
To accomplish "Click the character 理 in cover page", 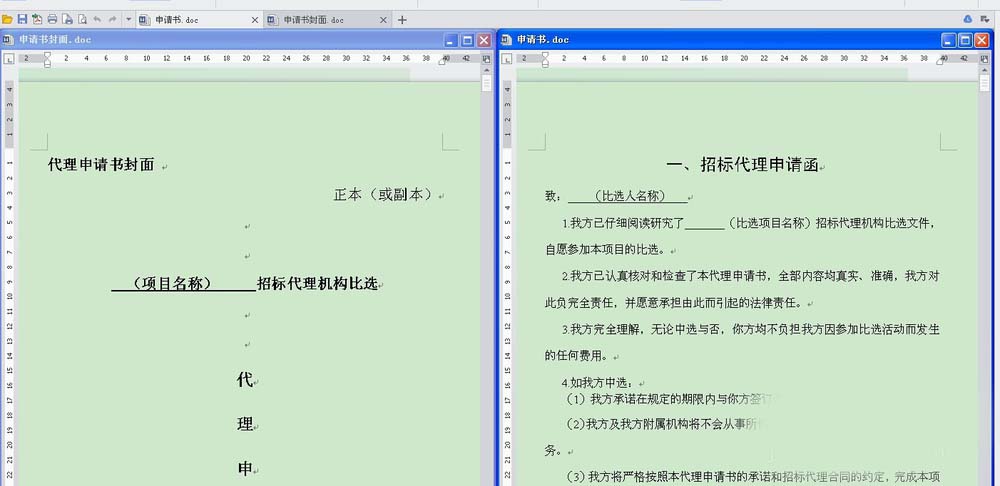I will (x=245, y=425).
